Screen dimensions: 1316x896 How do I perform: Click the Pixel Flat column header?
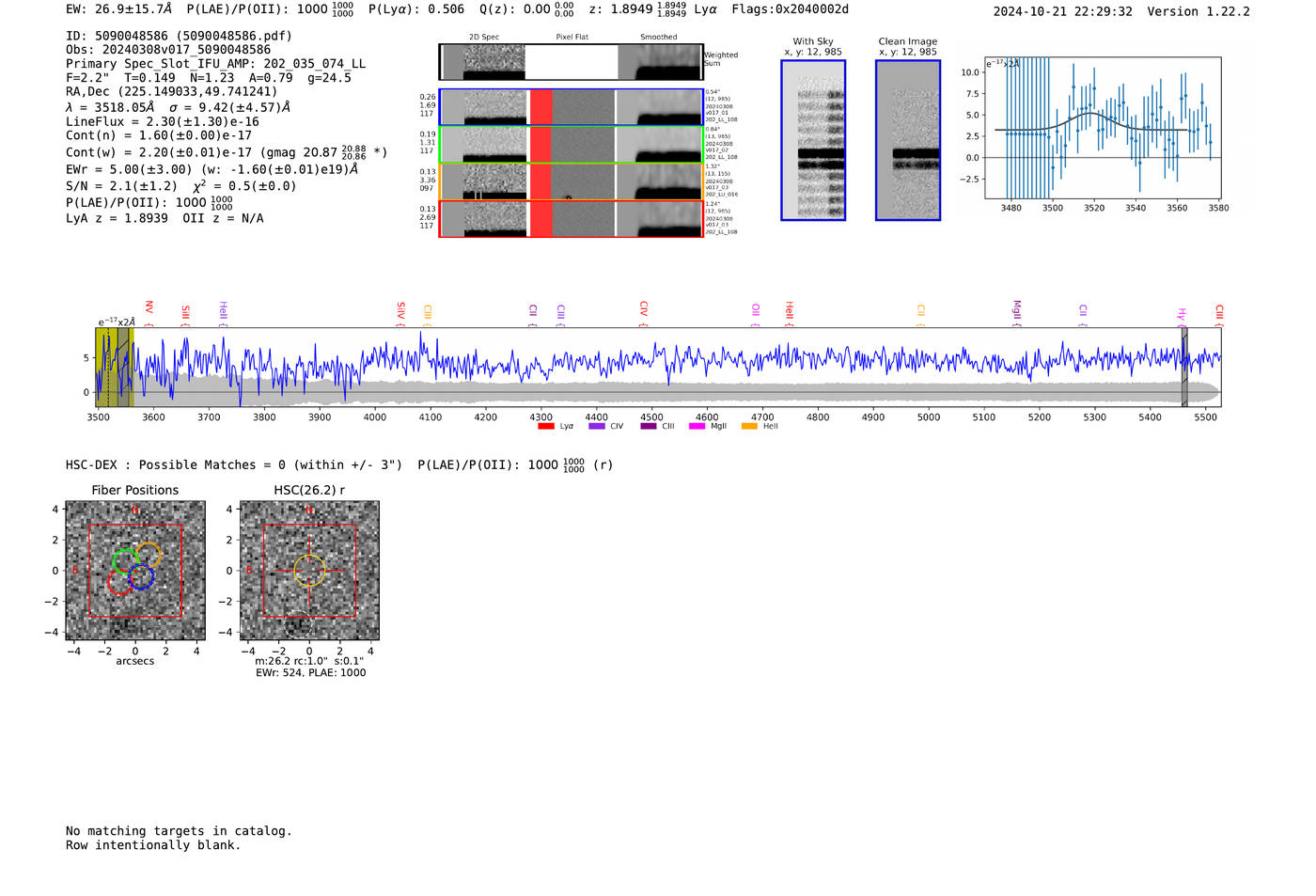click(572, 38)
